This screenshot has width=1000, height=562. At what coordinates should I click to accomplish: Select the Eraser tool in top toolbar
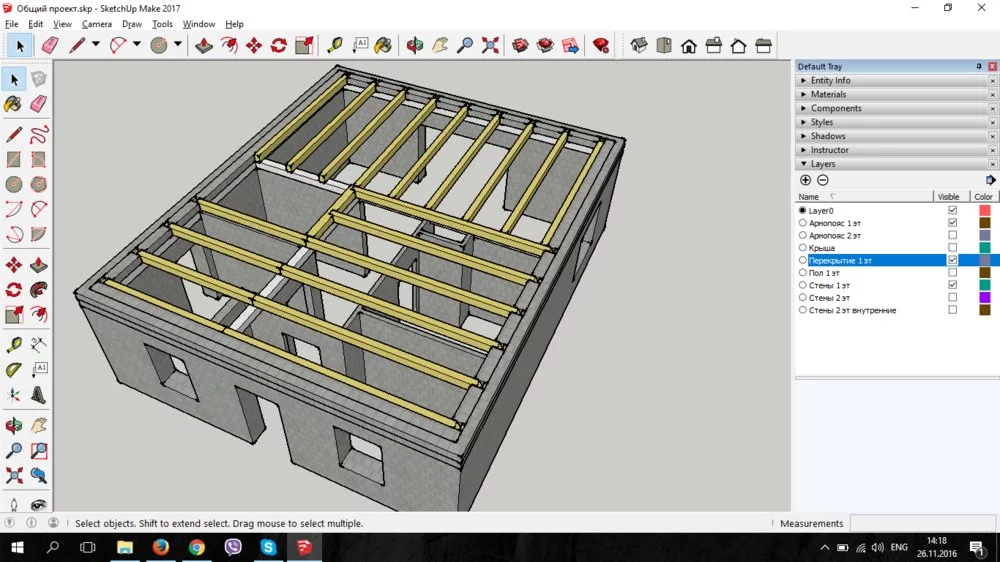click(49, 45)
